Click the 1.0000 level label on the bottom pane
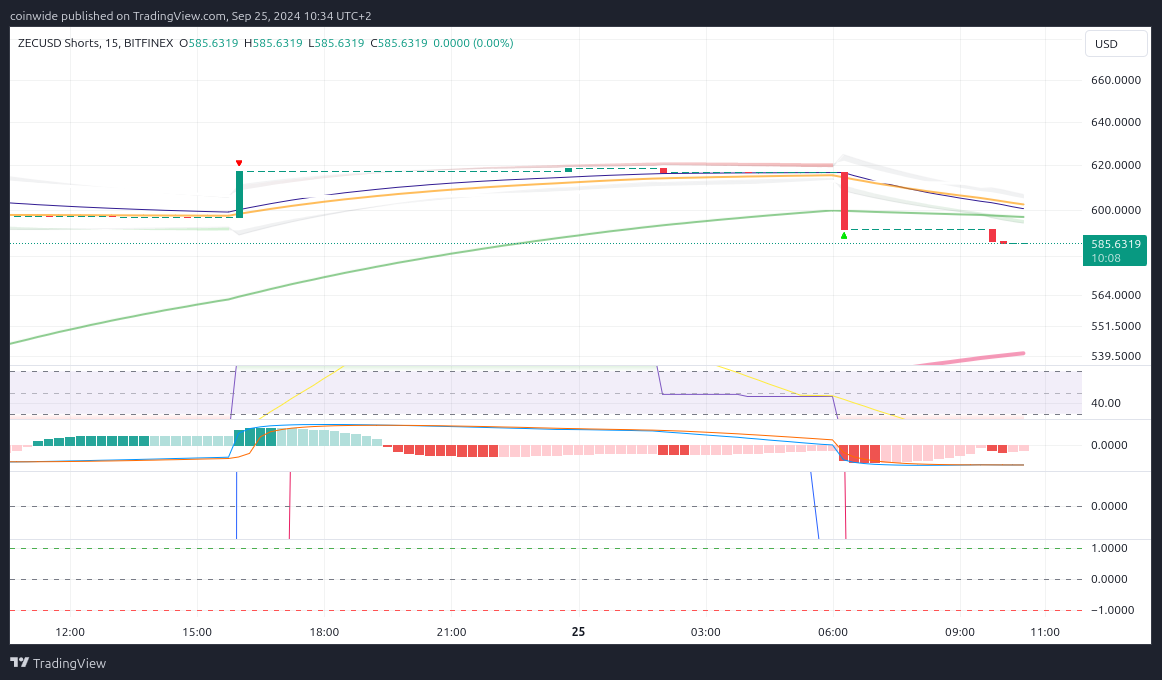Image resolution: width=1162 pixels, height=680 pixels. pos(1109,548)
